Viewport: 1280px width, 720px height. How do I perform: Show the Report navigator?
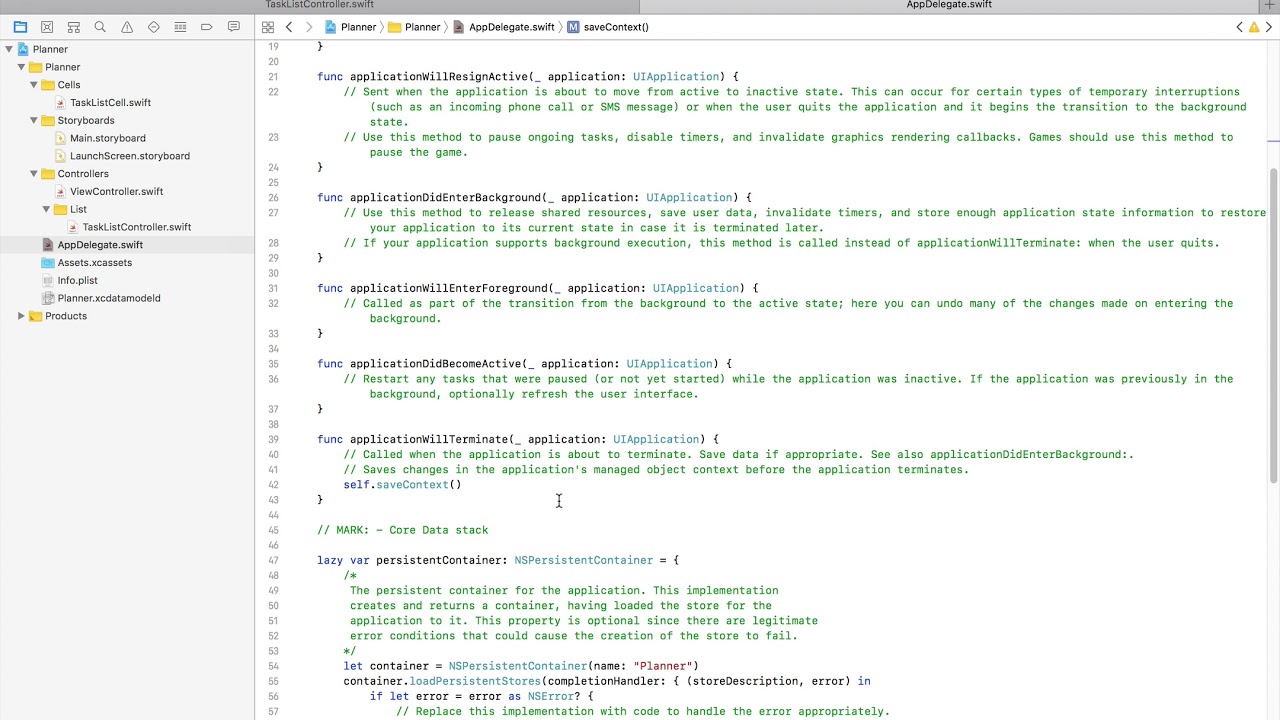click(233, 27)
